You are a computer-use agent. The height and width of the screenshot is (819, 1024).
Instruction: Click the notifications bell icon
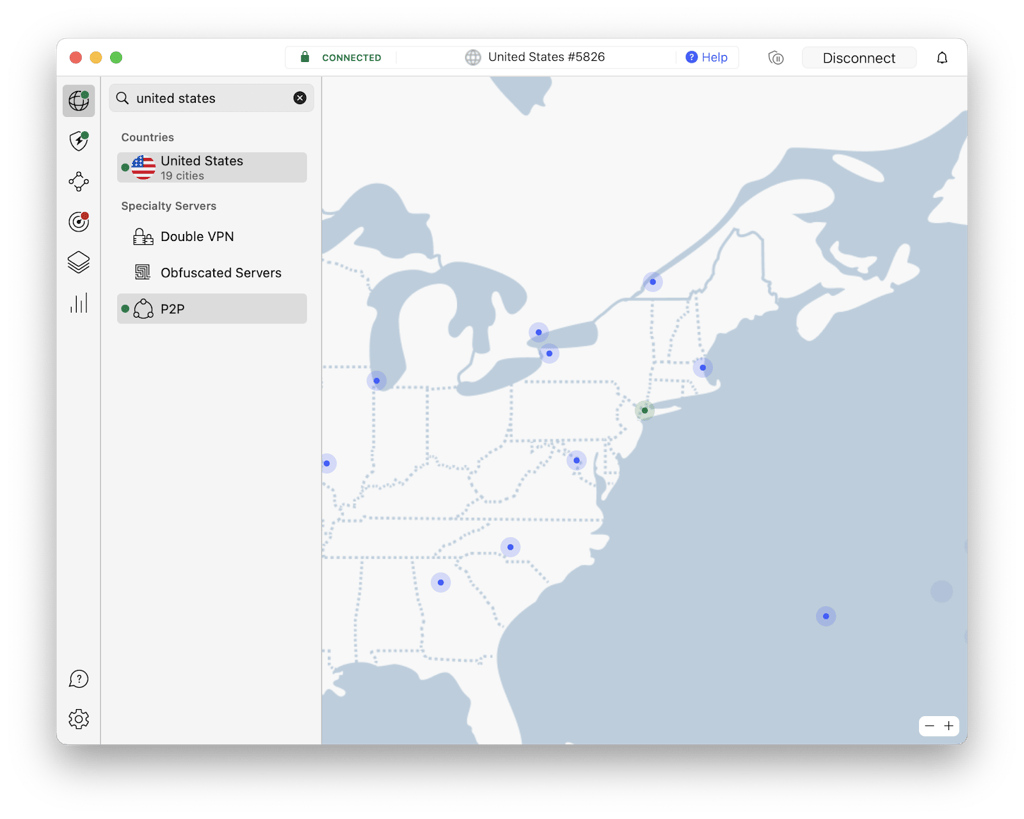pyautogui.click(x=942, y=57)
